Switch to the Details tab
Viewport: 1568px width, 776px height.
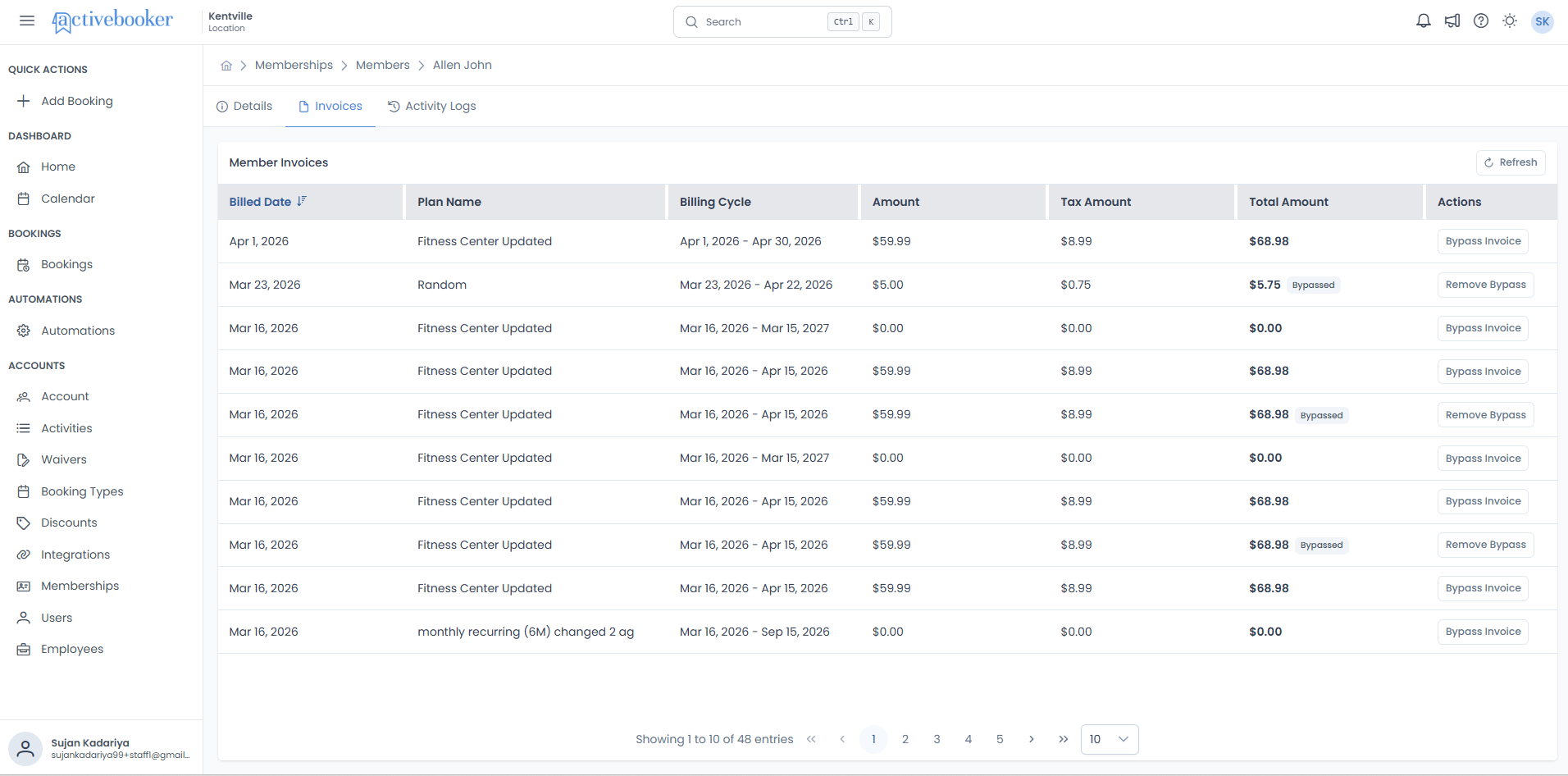point(244,106)
